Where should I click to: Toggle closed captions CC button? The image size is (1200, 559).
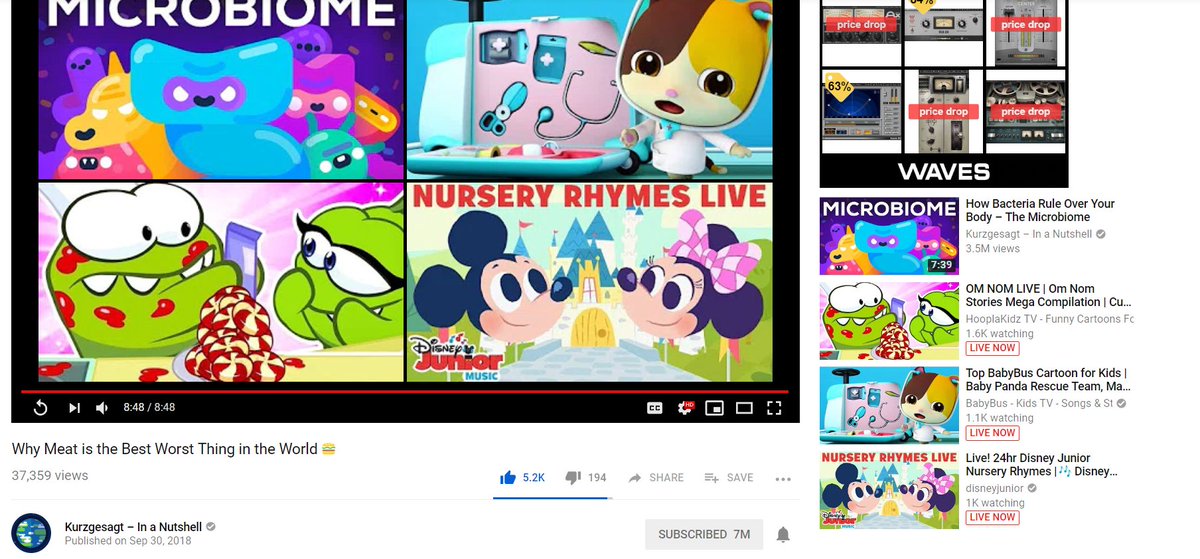pos(655,408)
